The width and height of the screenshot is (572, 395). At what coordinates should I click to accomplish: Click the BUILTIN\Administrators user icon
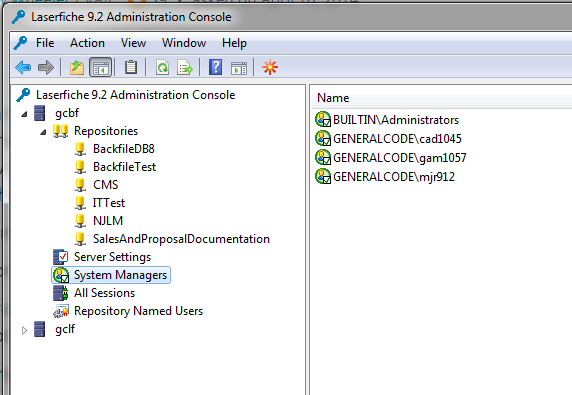coord(323,120)
